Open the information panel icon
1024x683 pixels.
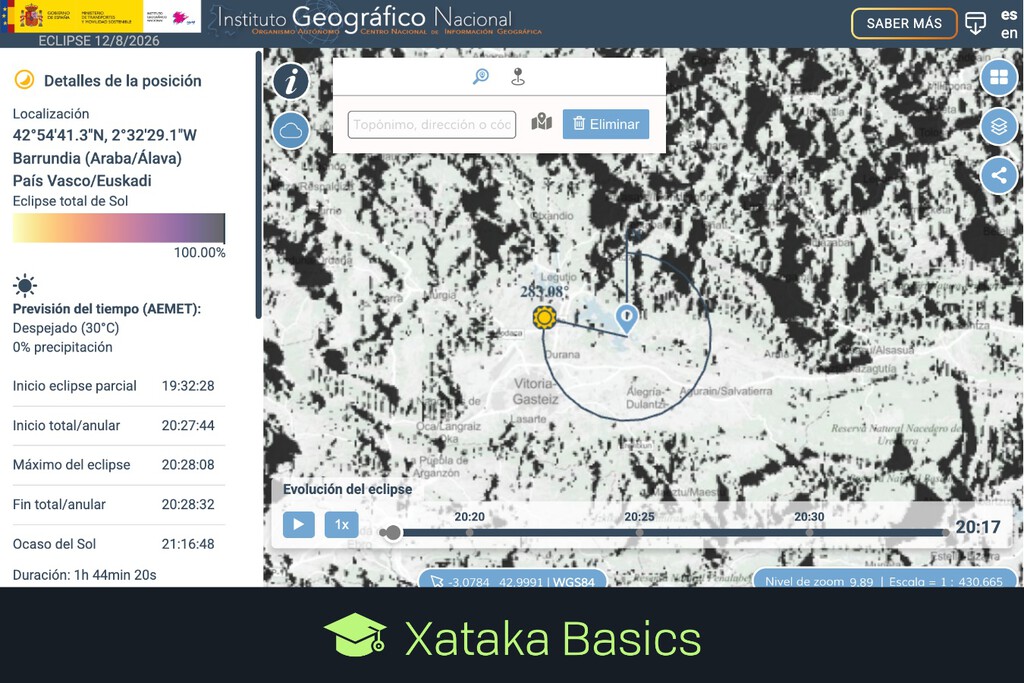[291, 82]
